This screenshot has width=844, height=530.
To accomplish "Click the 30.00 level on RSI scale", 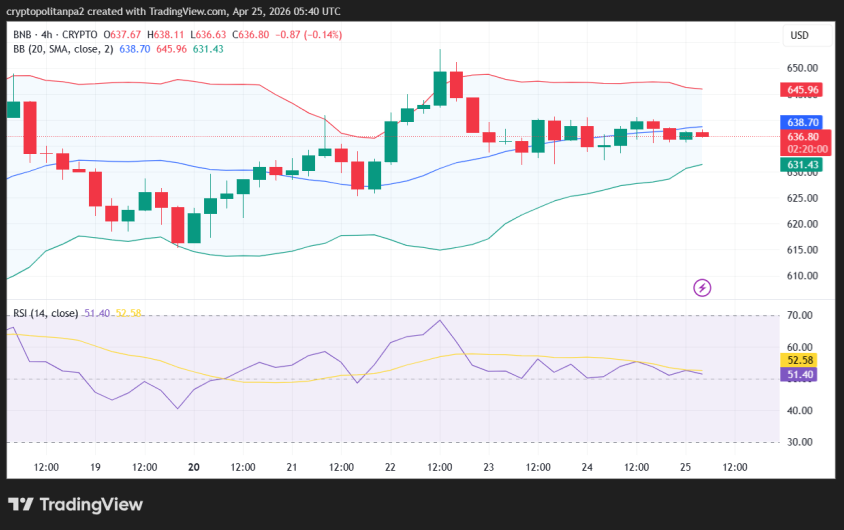I will (799, 442).
